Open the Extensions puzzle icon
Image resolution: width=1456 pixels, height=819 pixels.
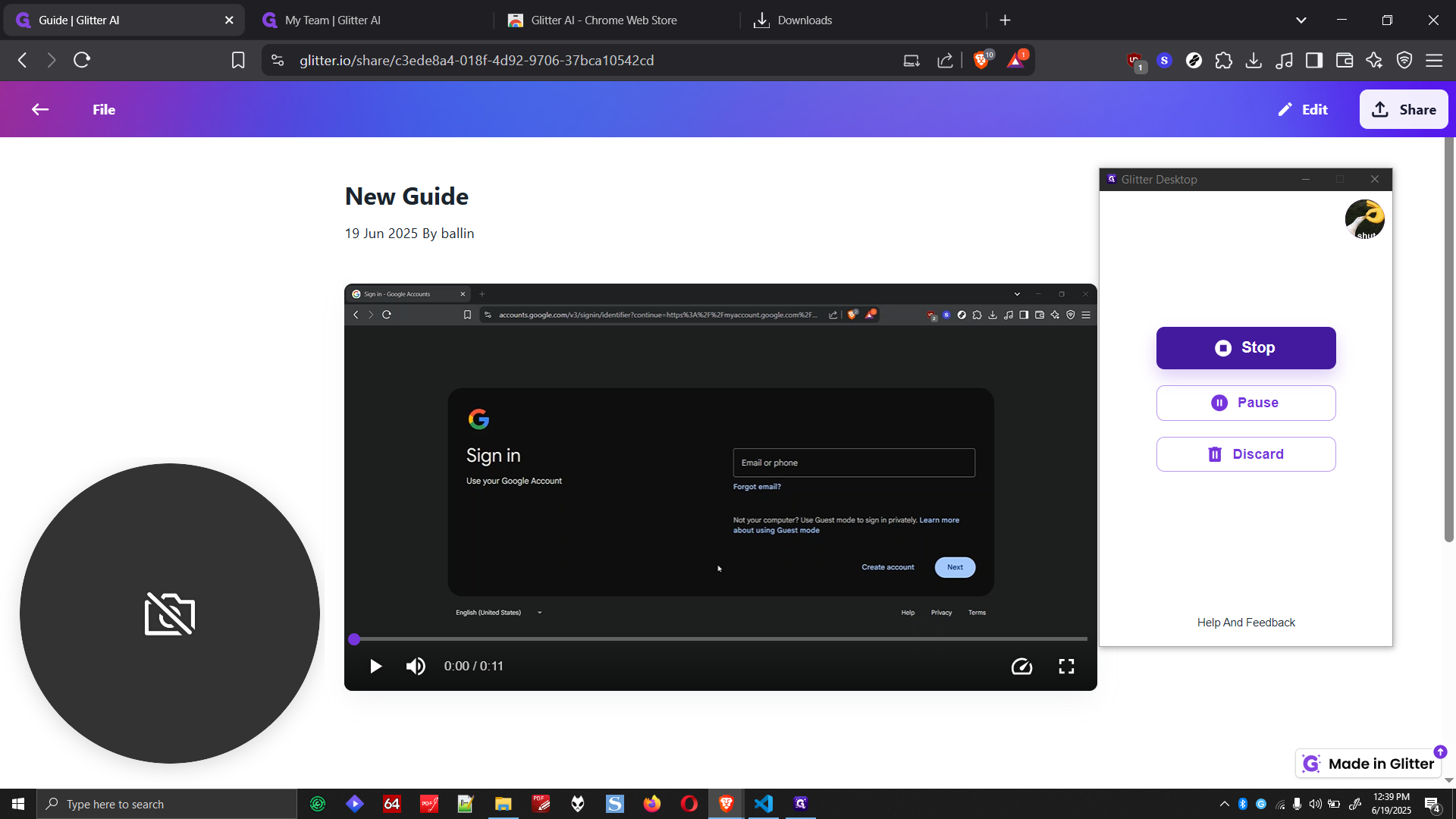[x=1223, y=61]
